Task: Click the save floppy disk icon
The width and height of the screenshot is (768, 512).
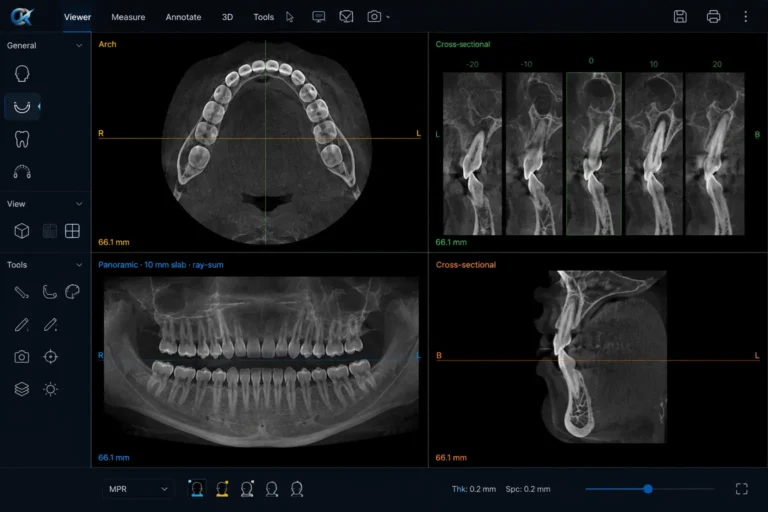Action: [680, 17]
